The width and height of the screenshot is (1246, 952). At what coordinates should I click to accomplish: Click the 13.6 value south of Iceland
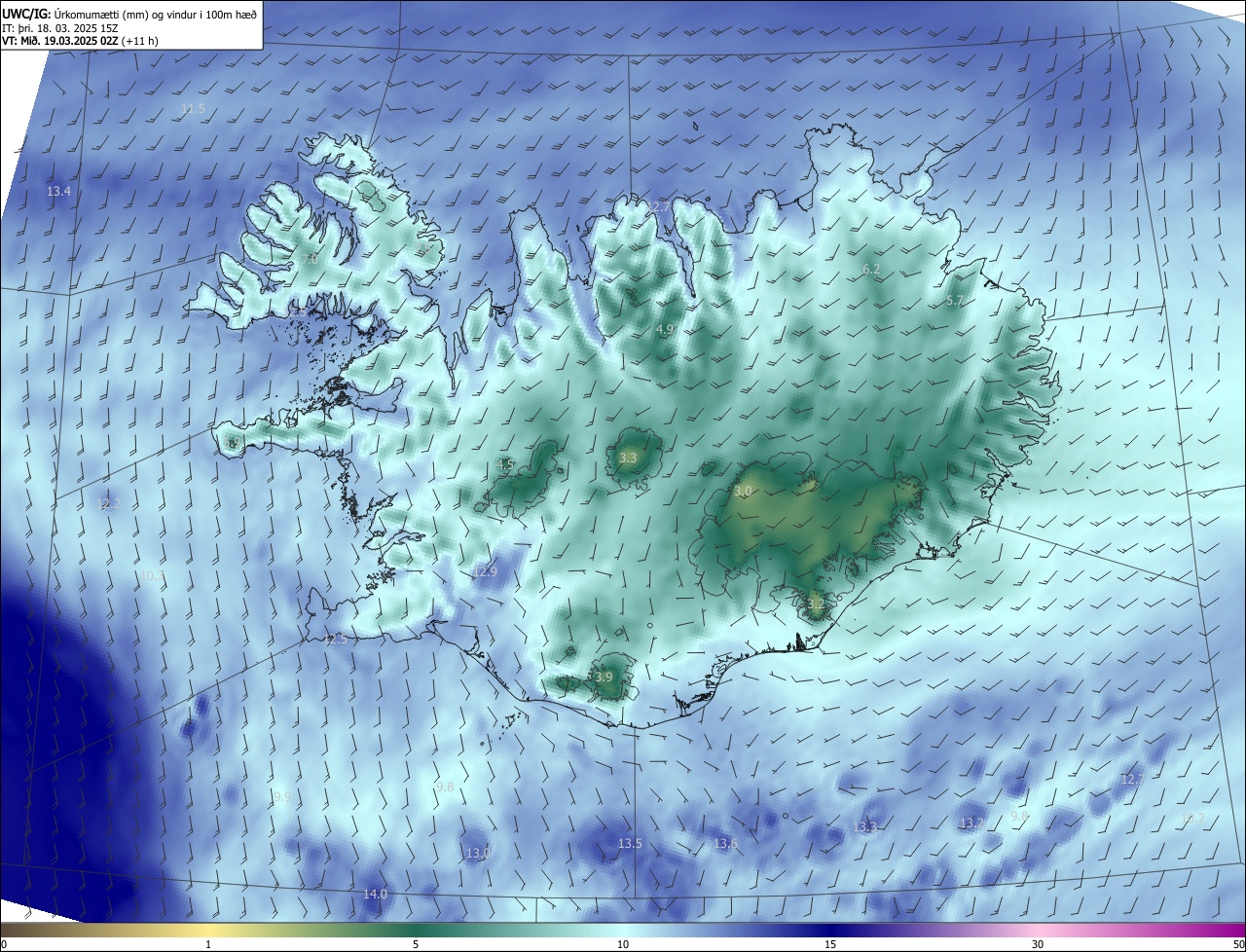click(725, 843)
